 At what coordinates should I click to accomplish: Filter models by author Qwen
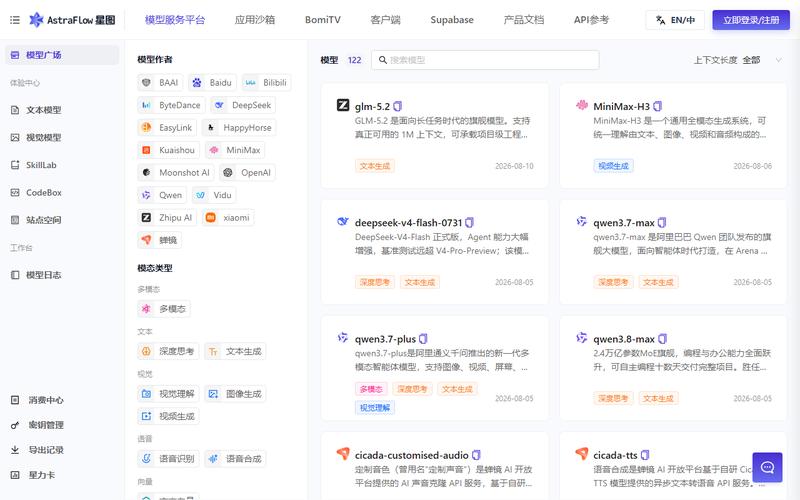[x=162, y=195]
